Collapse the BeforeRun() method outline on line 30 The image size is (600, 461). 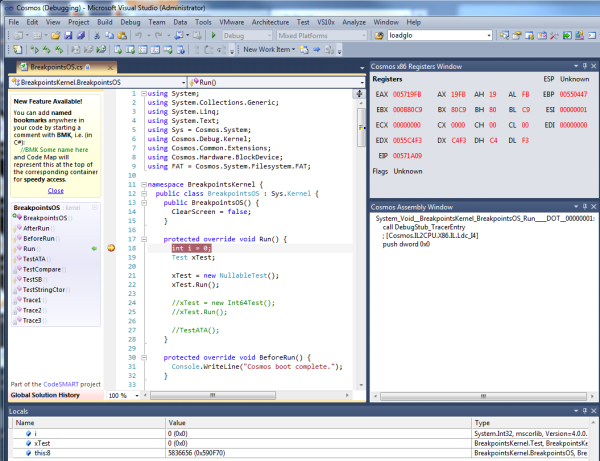pos(144,358)
